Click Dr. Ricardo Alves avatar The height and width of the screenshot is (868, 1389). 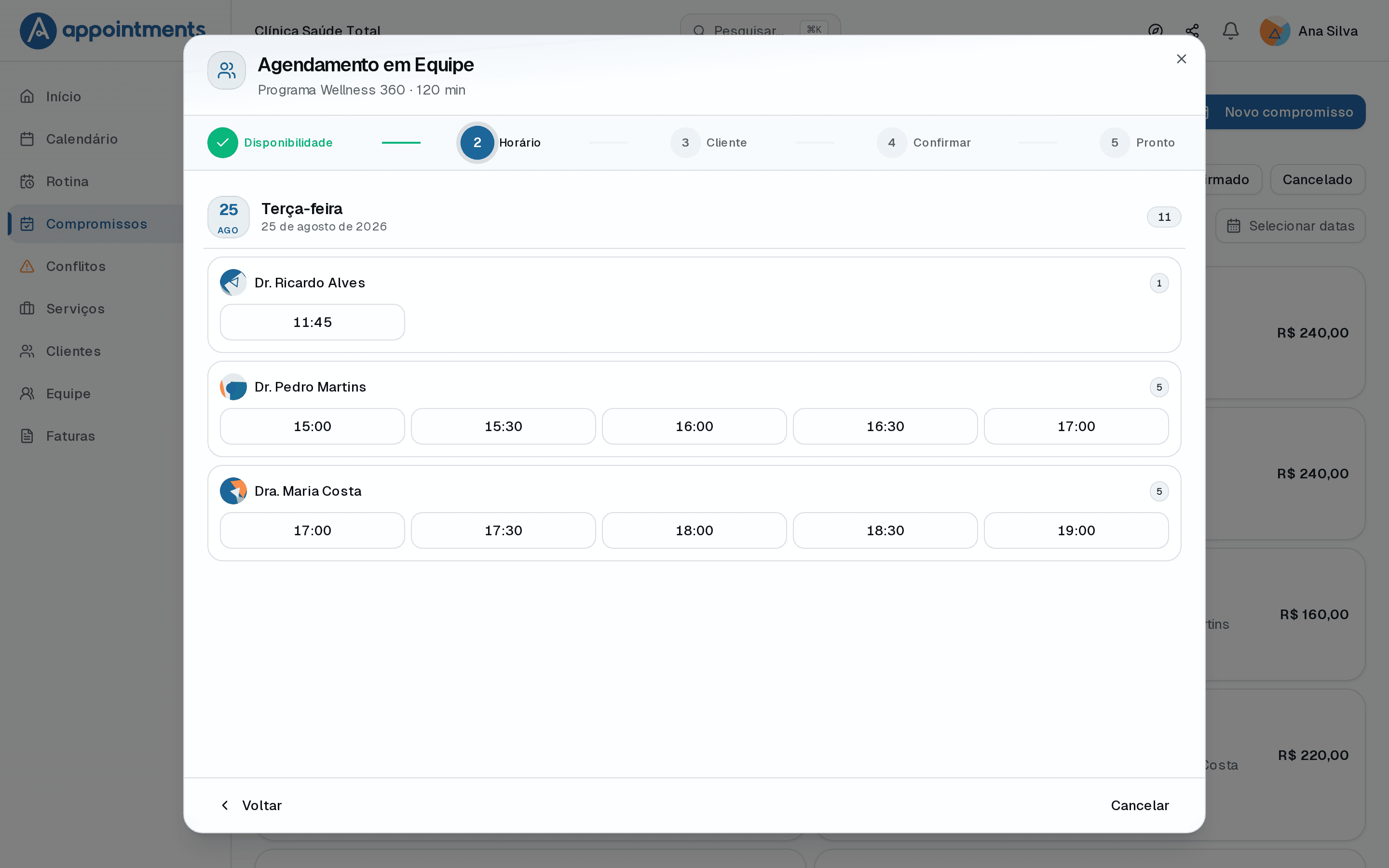click(x=233, y=283)
